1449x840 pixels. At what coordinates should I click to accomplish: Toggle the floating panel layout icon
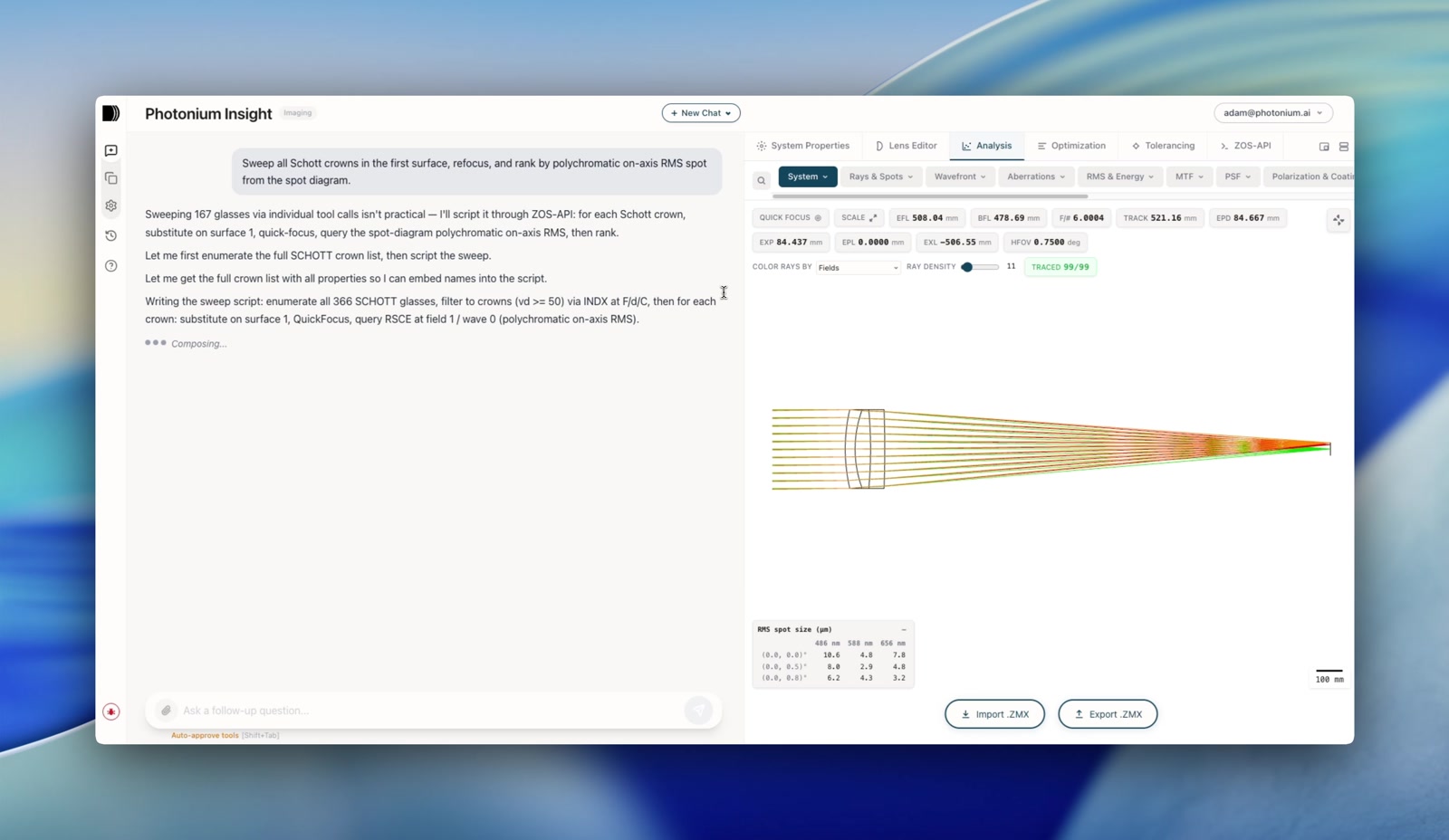tap(1324, 147)
